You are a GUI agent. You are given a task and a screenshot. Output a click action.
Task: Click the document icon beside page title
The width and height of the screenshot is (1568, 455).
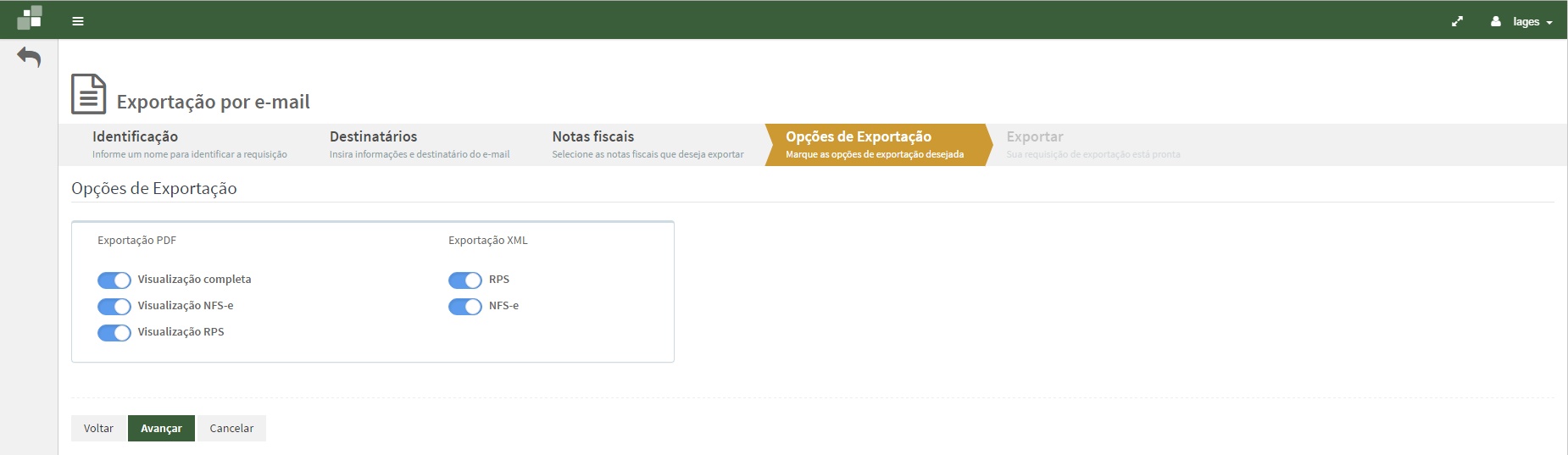click(x=88, y=94)
